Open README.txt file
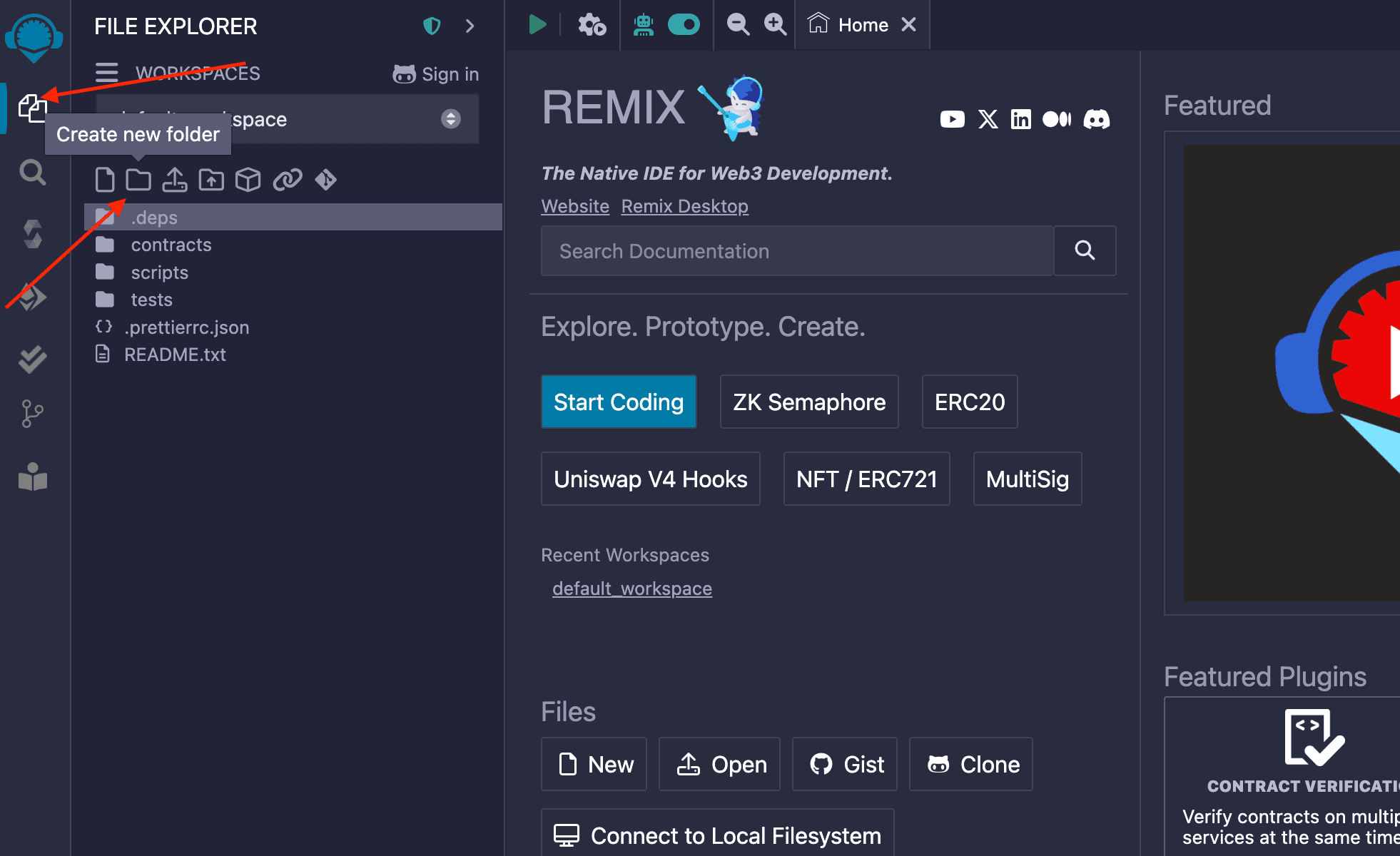 (293, 355)
